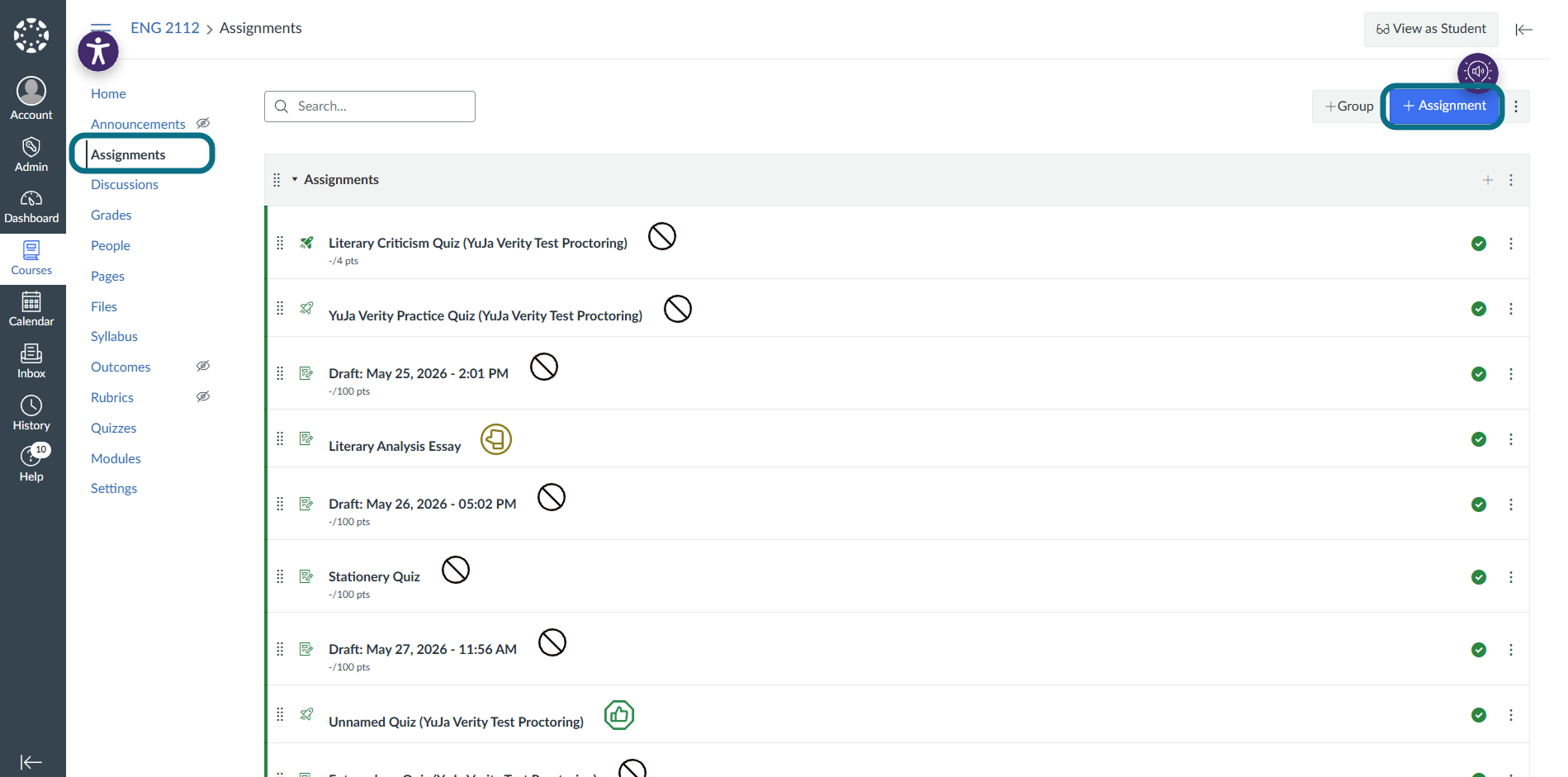
Task: Click the plus icon in Assignments group header
Action: tap(1487, 180)
